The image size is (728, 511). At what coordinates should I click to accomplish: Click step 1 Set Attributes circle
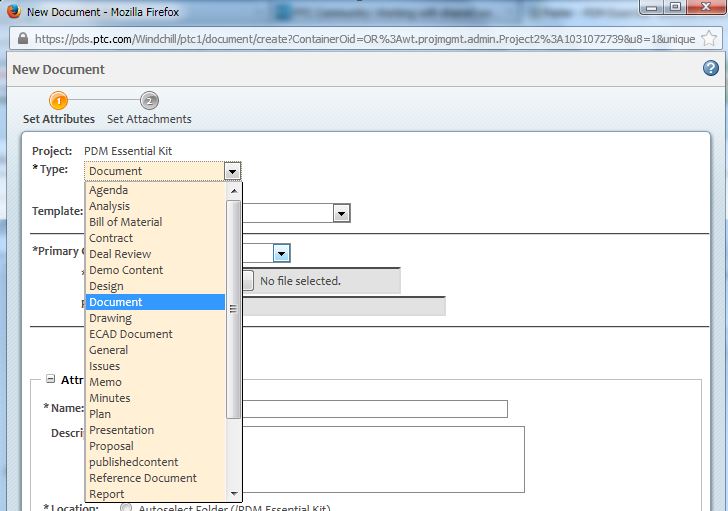[58, 101]
